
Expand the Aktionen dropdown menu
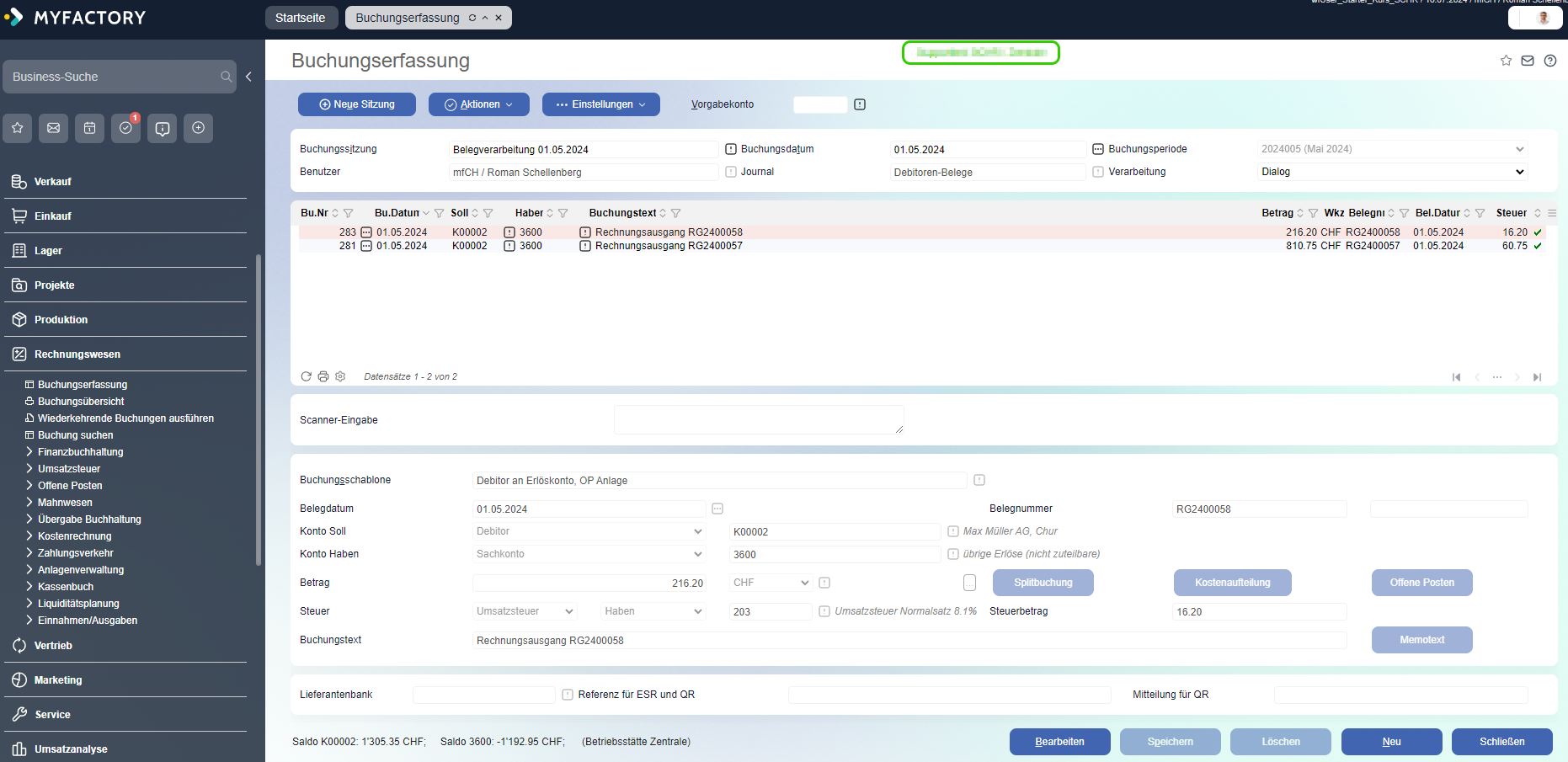click(478, 104)
